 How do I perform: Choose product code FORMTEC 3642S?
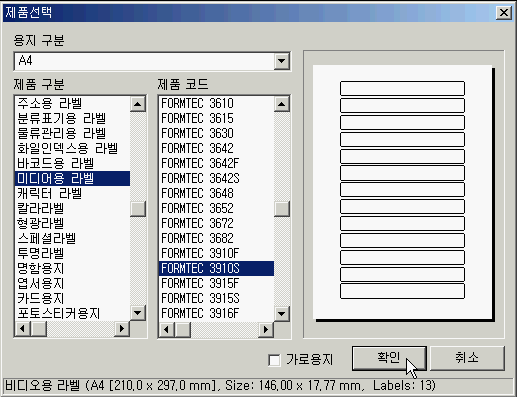216,178
